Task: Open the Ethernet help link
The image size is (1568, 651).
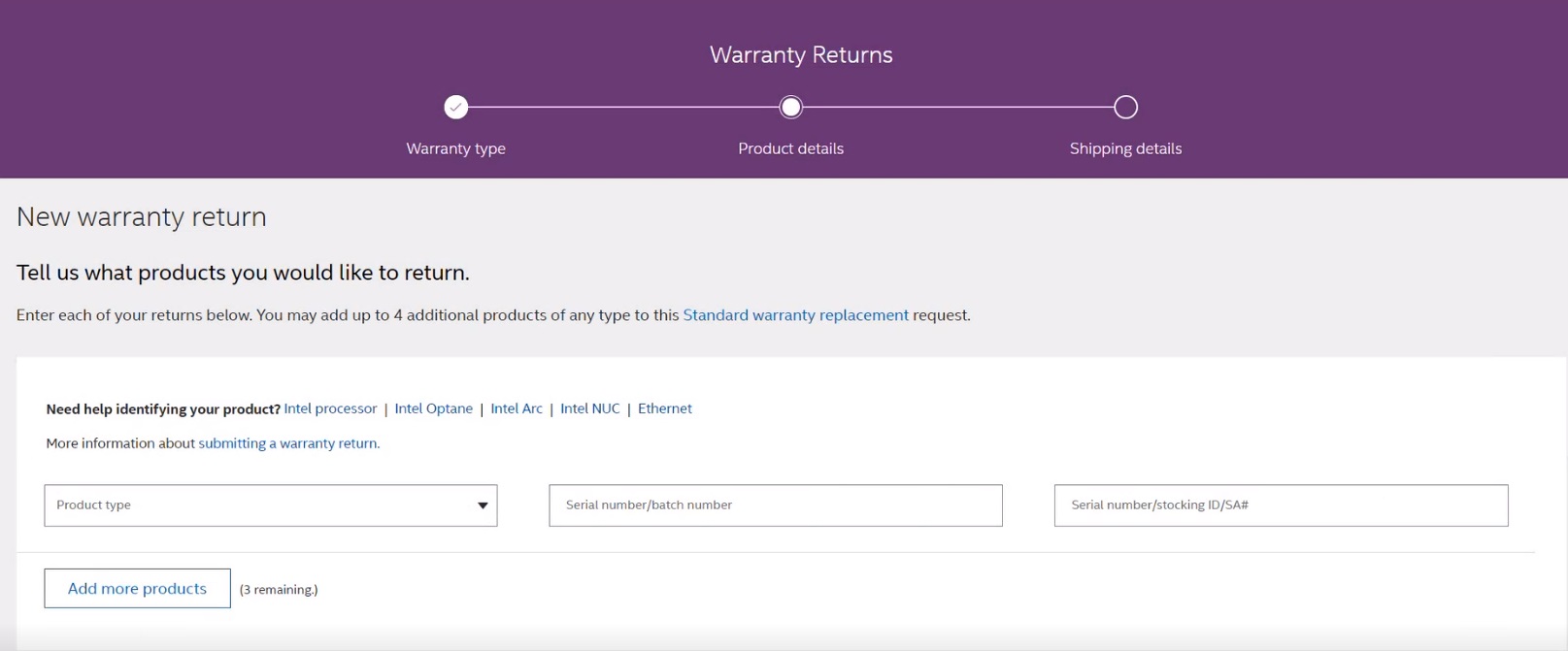Action: [665, 408]
